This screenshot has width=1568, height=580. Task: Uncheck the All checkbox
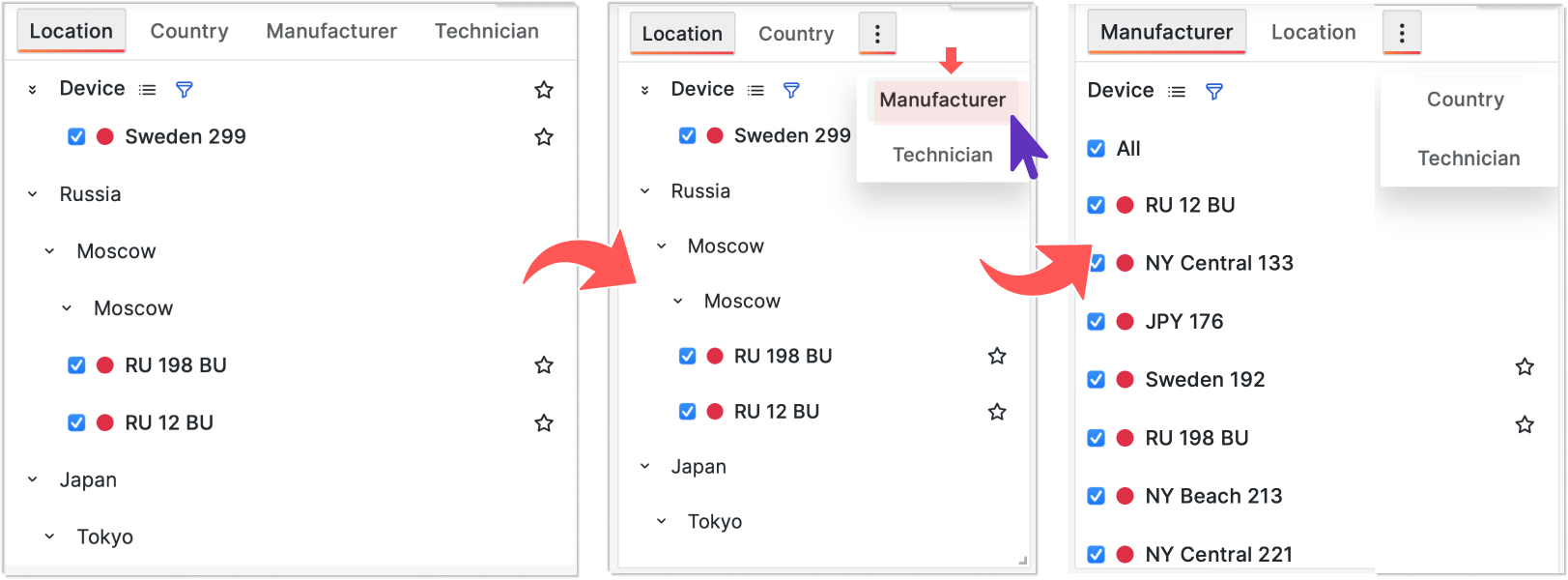click(1096, 149)
